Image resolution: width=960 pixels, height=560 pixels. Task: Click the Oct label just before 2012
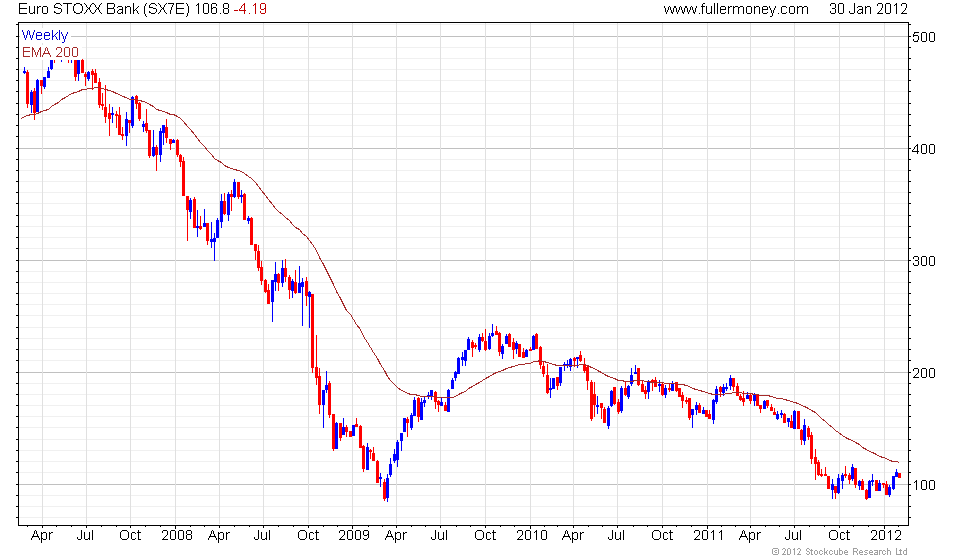coord(839,536)
